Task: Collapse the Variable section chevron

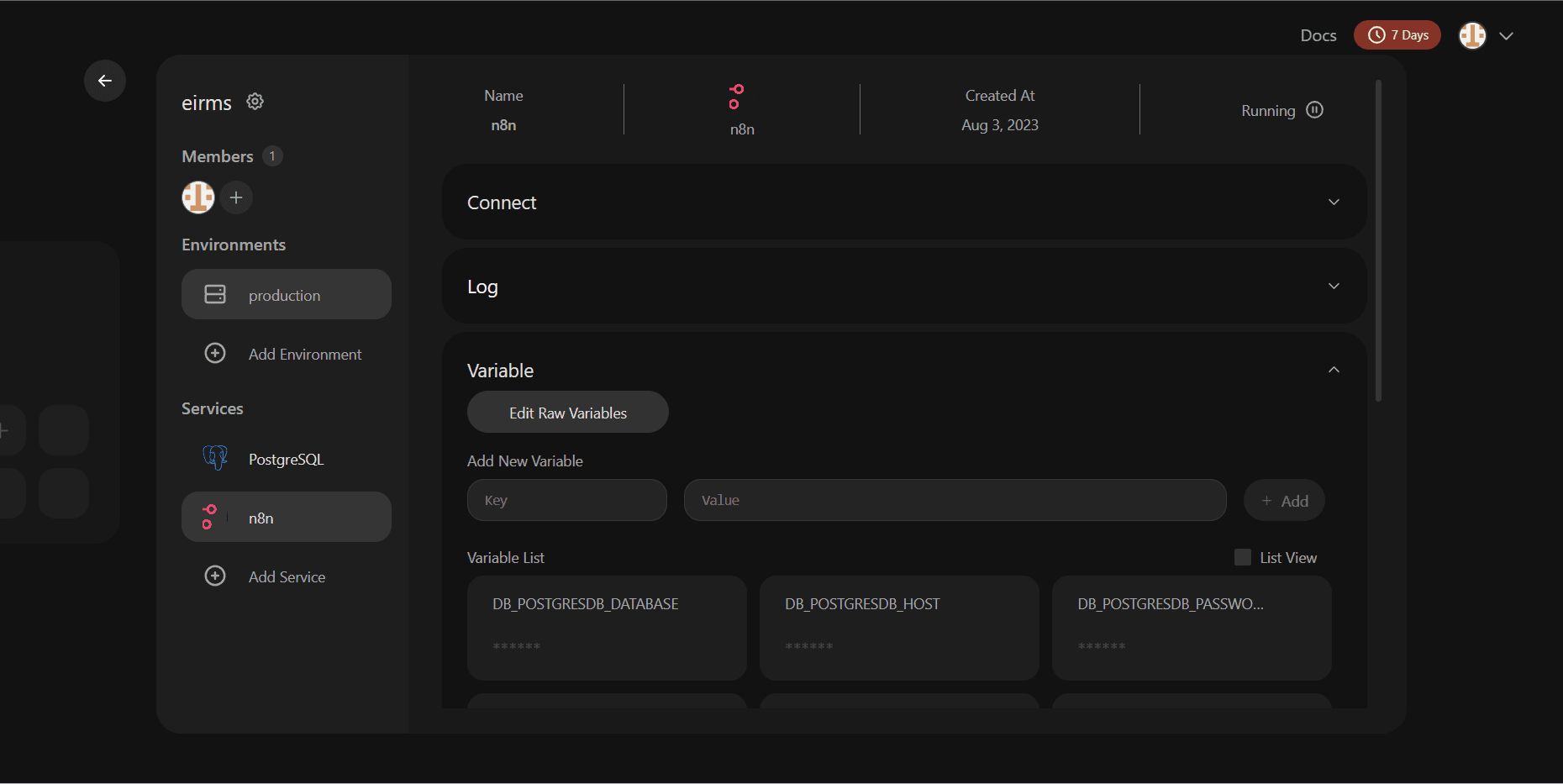Action: click(1334, 370)
